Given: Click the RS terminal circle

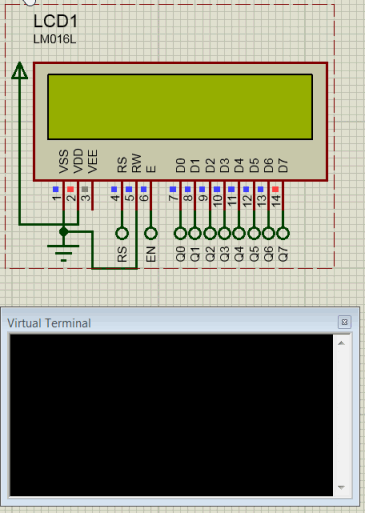Looking at the screenshot, I should [122, 233].
